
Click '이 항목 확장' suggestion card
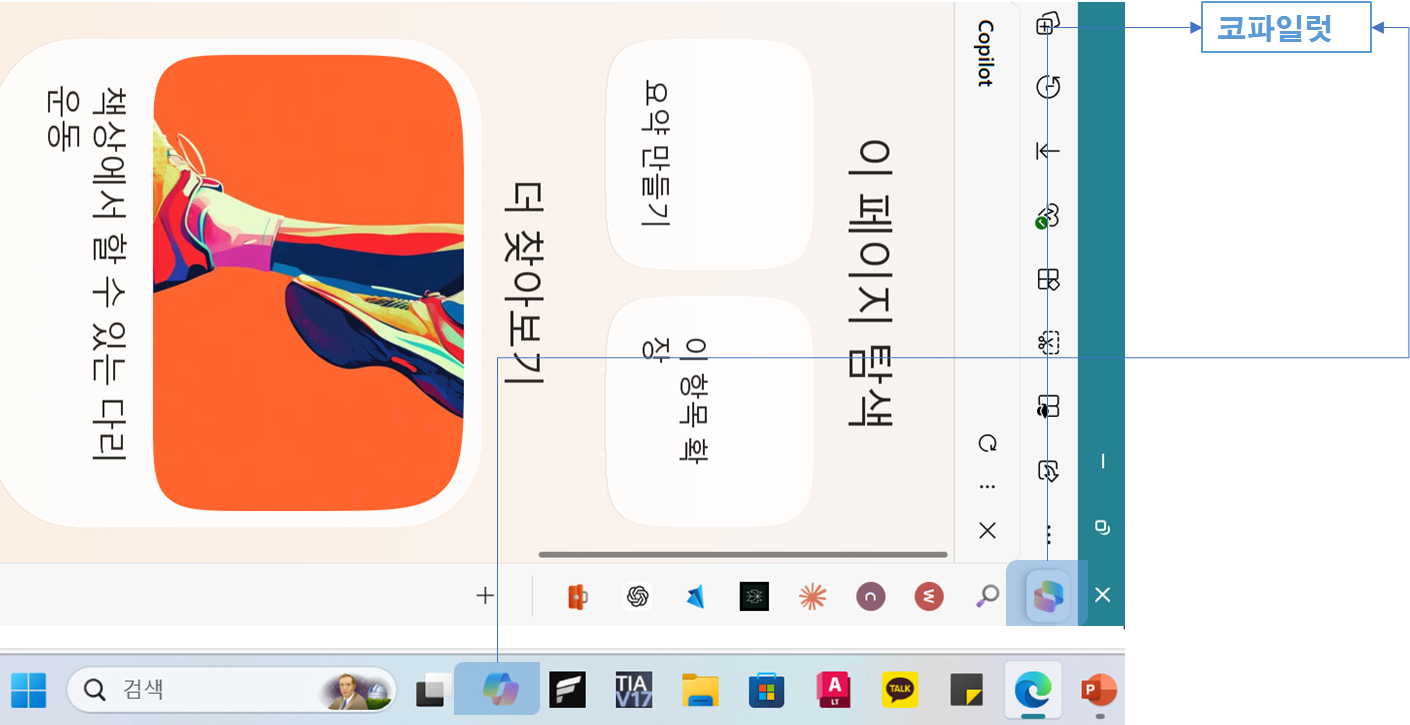(x=709, y=412)
